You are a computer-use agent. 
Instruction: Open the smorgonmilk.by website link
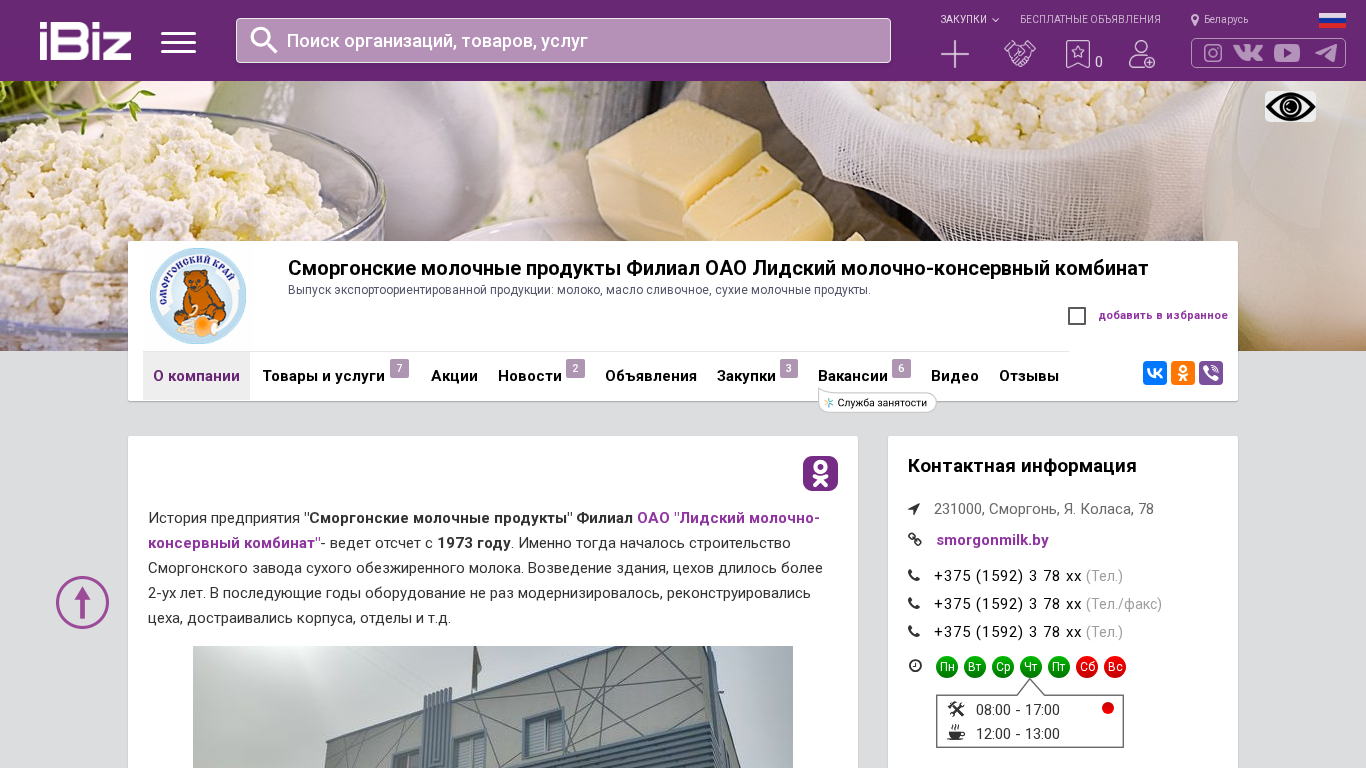pyautogui.click(x=992, y=540)
